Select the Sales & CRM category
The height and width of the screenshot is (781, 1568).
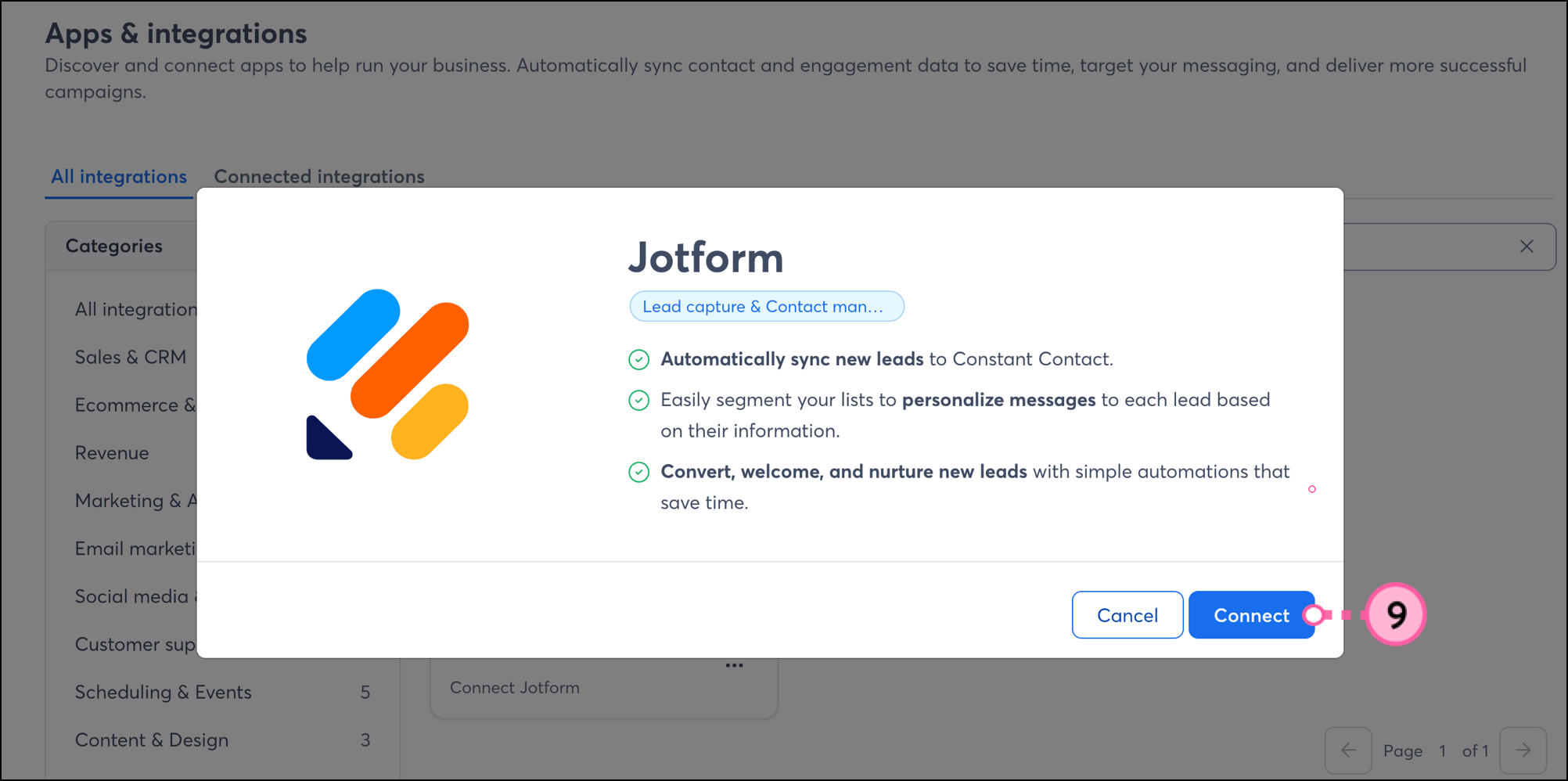point(130,357)
